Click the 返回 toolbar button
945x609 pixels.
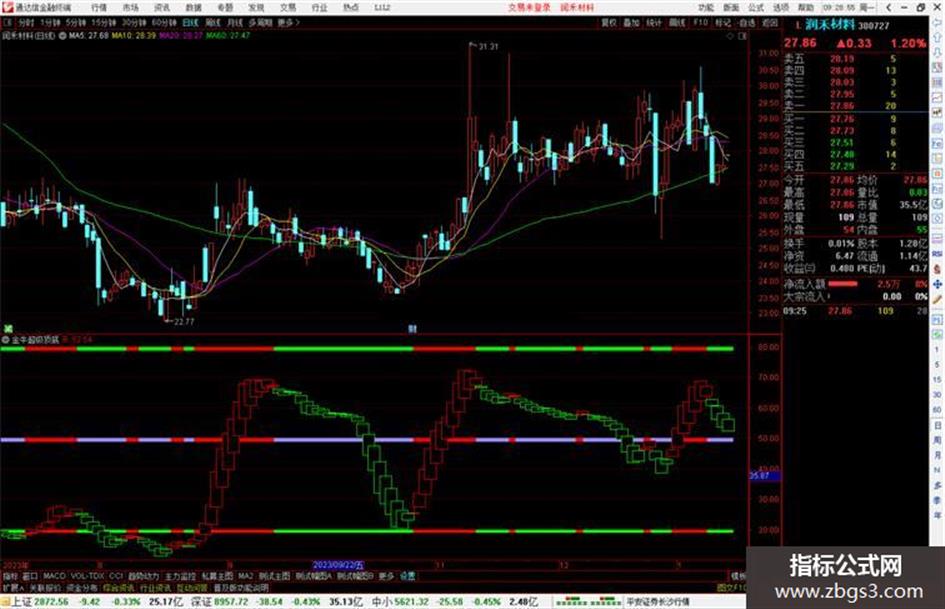pyautogui.click(x=770, y=22)
